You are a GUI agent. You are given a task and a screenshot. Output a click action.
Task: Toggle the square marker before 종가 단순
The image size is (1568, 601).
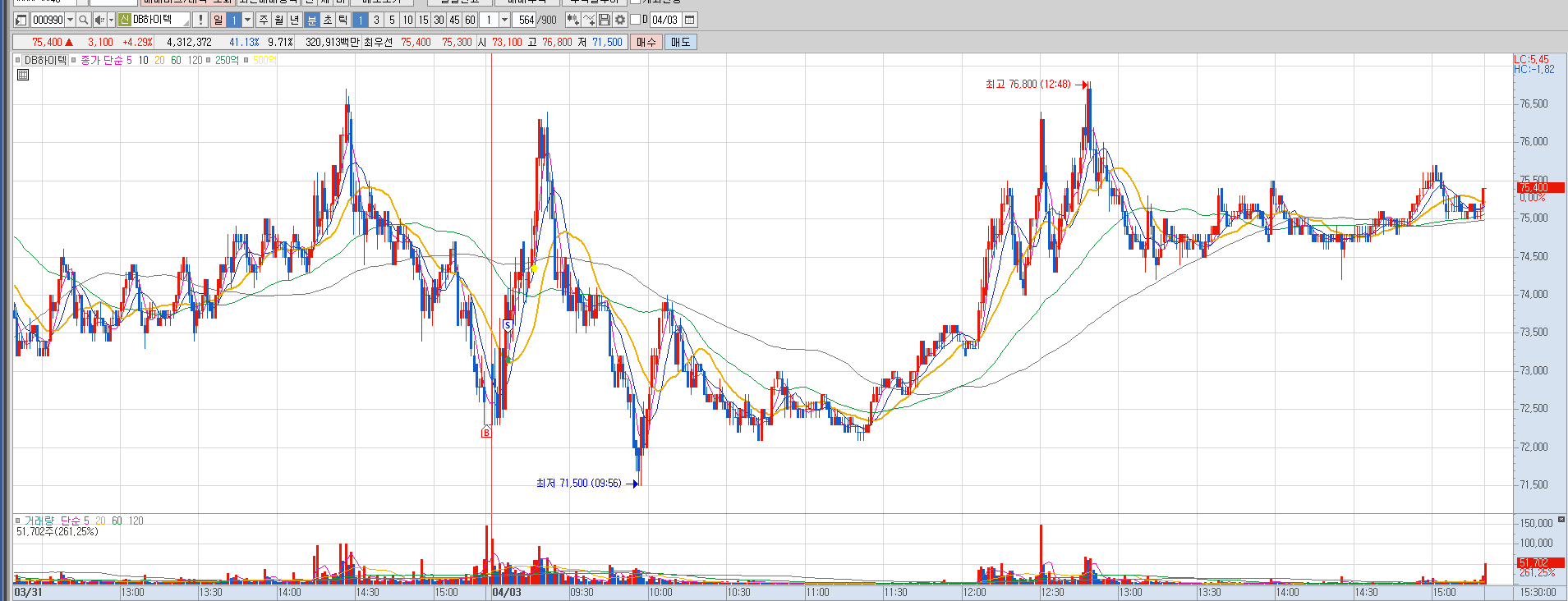(73, 60)
